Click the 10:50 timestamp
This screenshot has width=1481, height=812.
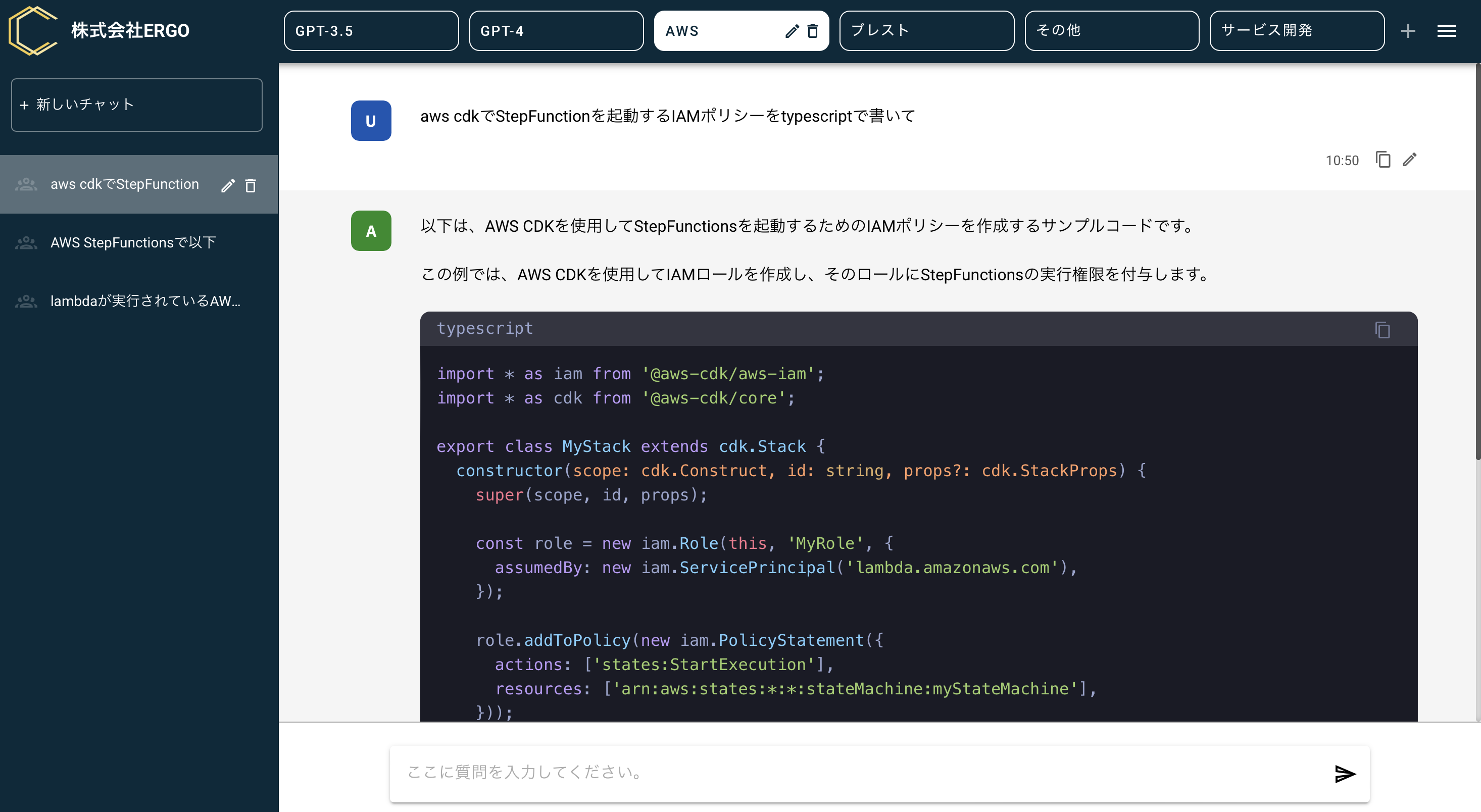[x=1342, y=161]
